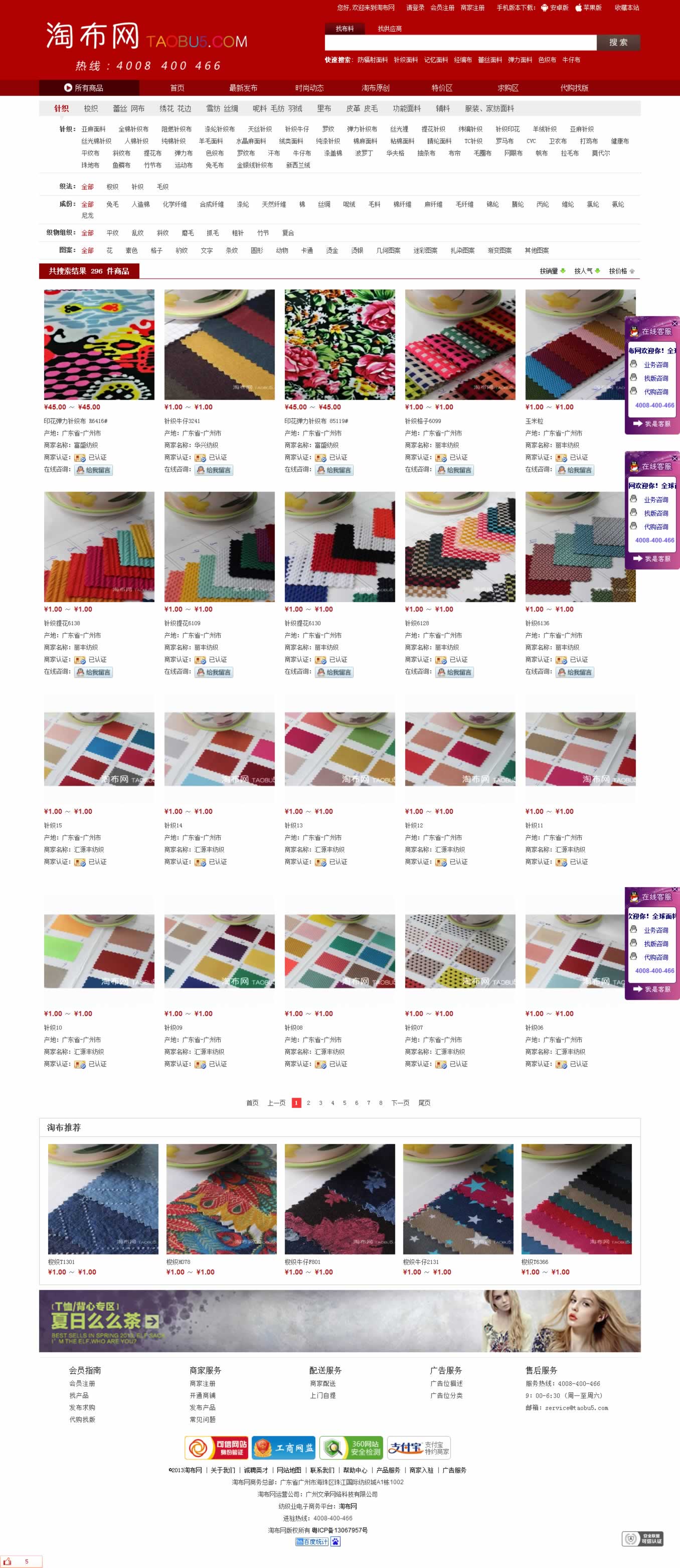
Task: Open the 印花弹力针织布 B6416# product thumbnail
Action: [x=99, y=345]
